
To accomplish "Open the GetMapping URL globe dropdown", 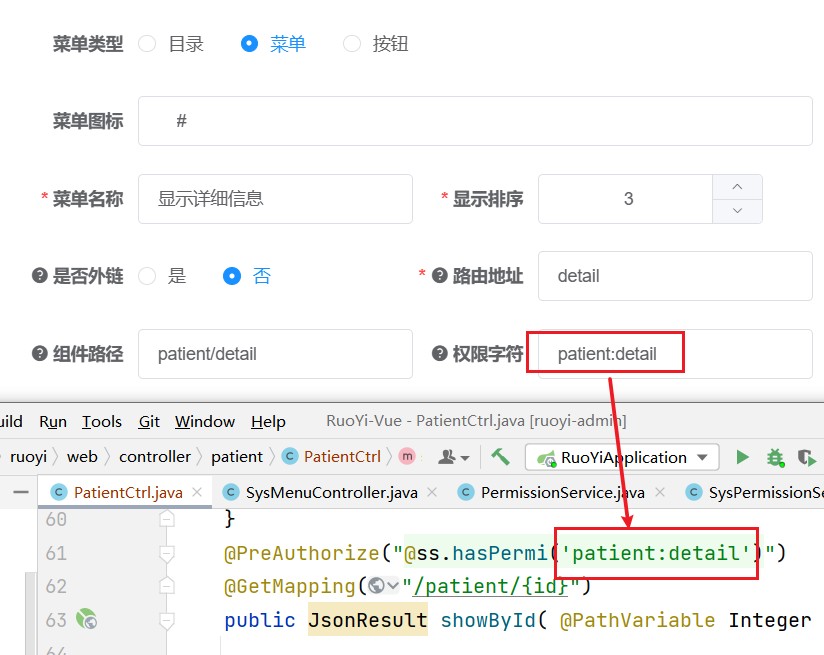I will (x=384, y=586).
